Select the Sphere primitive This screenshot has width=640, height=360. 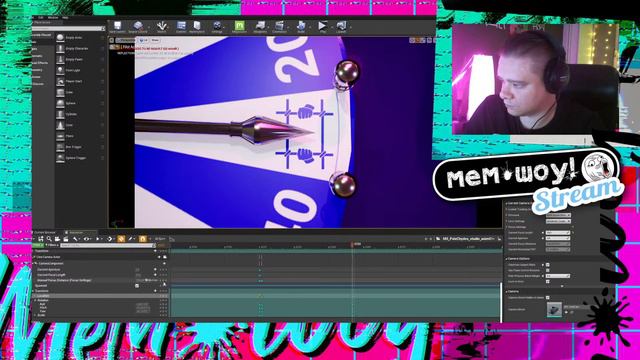coord(80,104)
